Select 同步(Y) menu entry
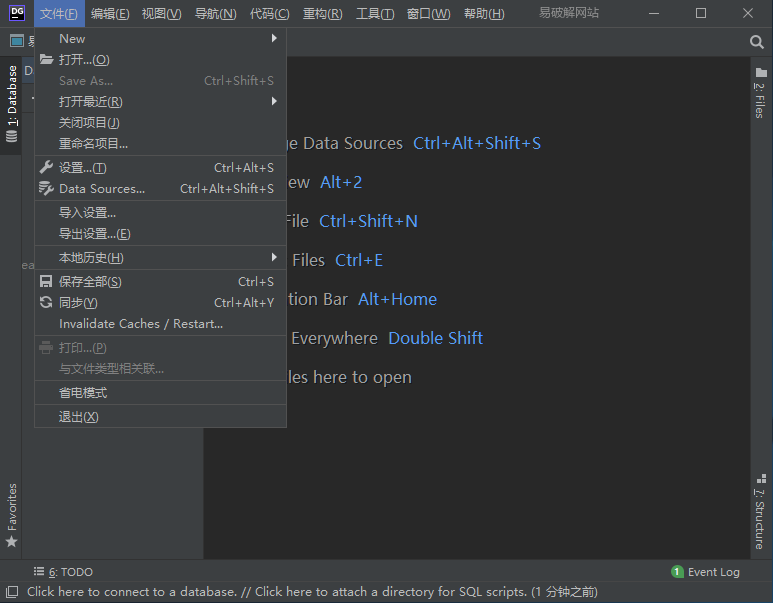This screenshot has height=603, width=773. (x=160, y=303)
